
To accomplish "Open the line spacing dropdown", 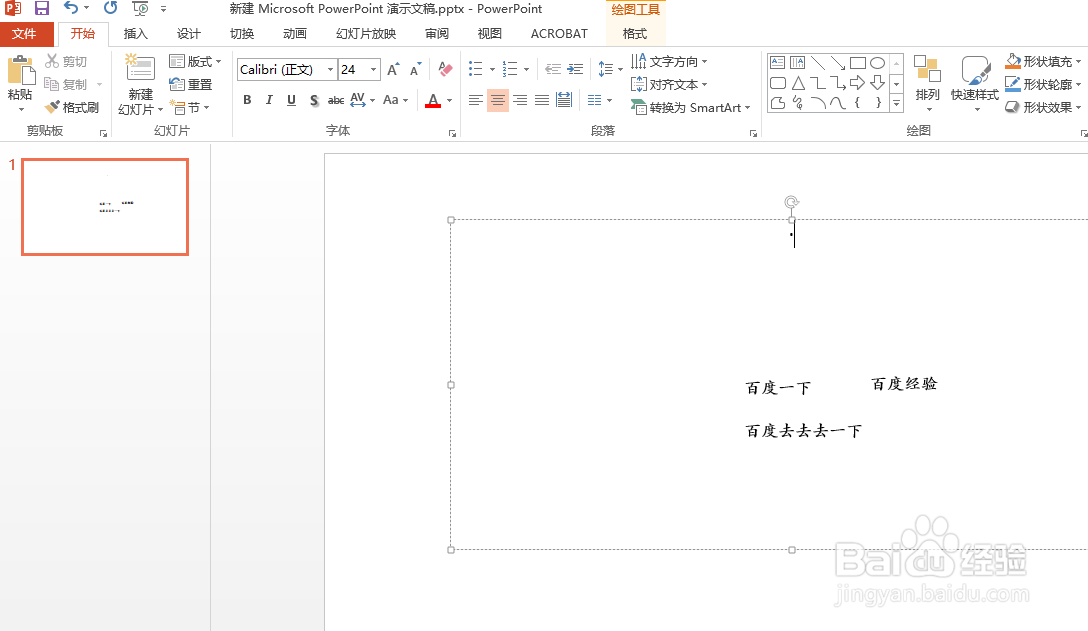I will coord(611,69).
